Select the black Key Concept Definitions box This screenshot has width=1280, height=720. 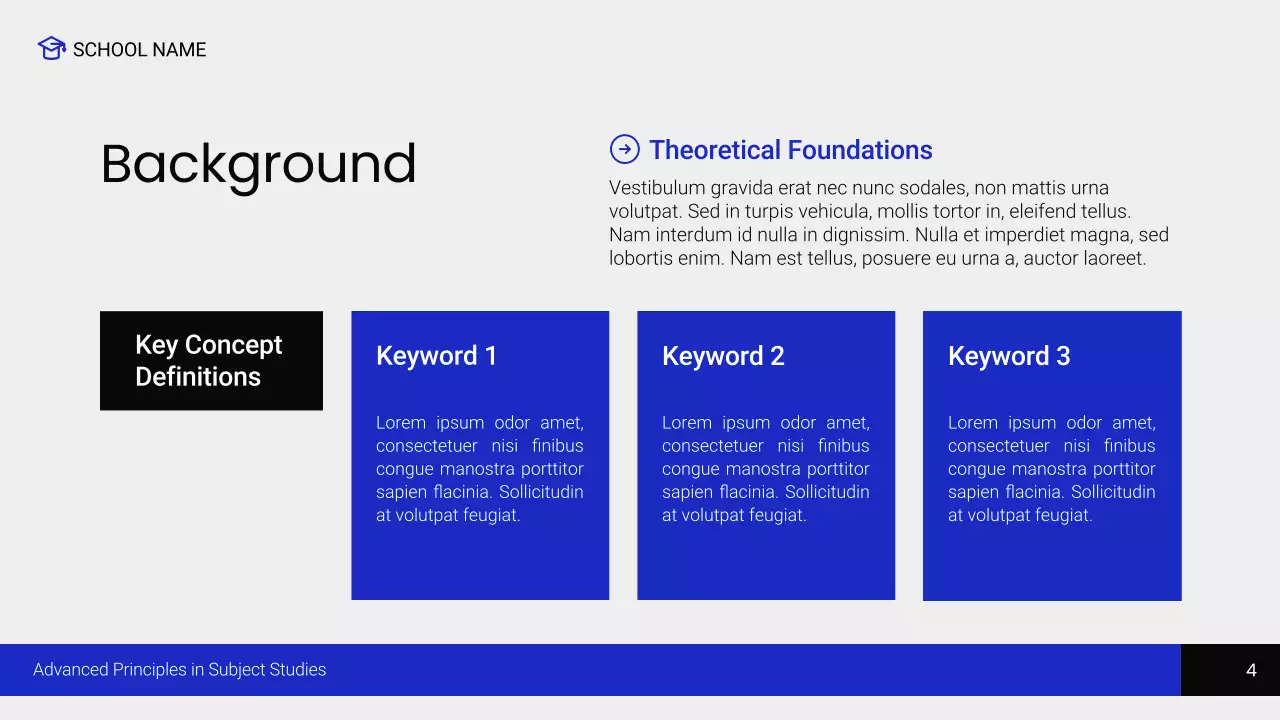pyautogui.click(x=211, y=361)
